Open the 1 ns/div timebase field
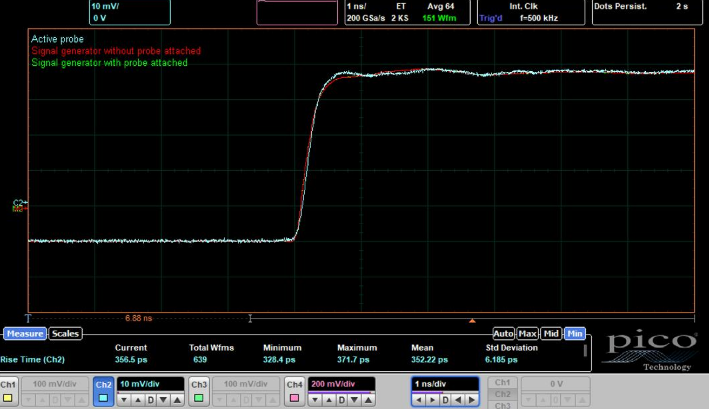 point(443,384)
